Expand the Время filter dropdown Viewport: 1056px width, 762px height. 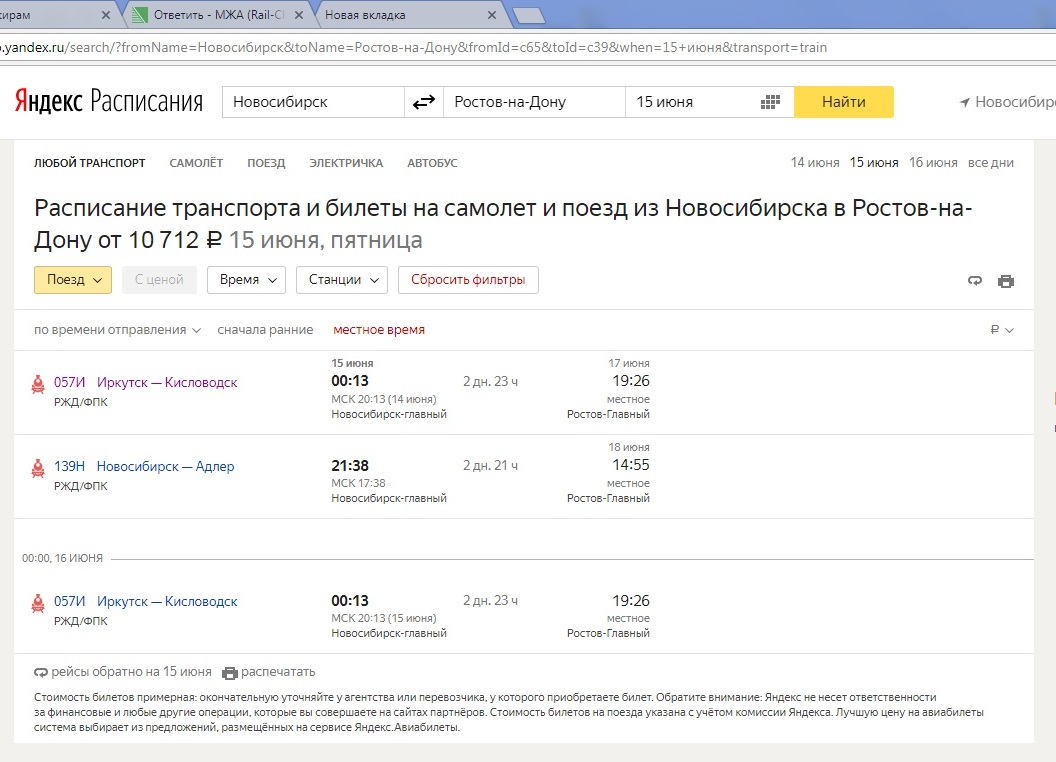(x=246, y=280)
